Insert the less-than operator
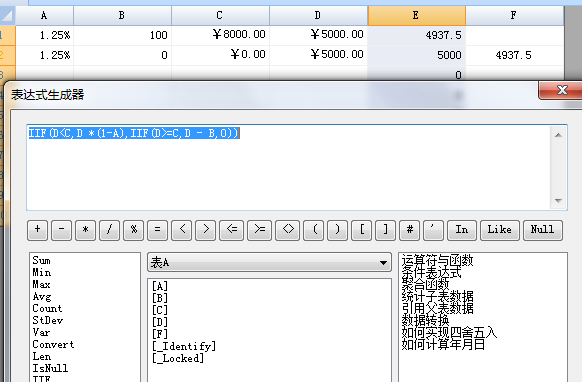This screenshot has height=382, width=582. coord(182,230)
